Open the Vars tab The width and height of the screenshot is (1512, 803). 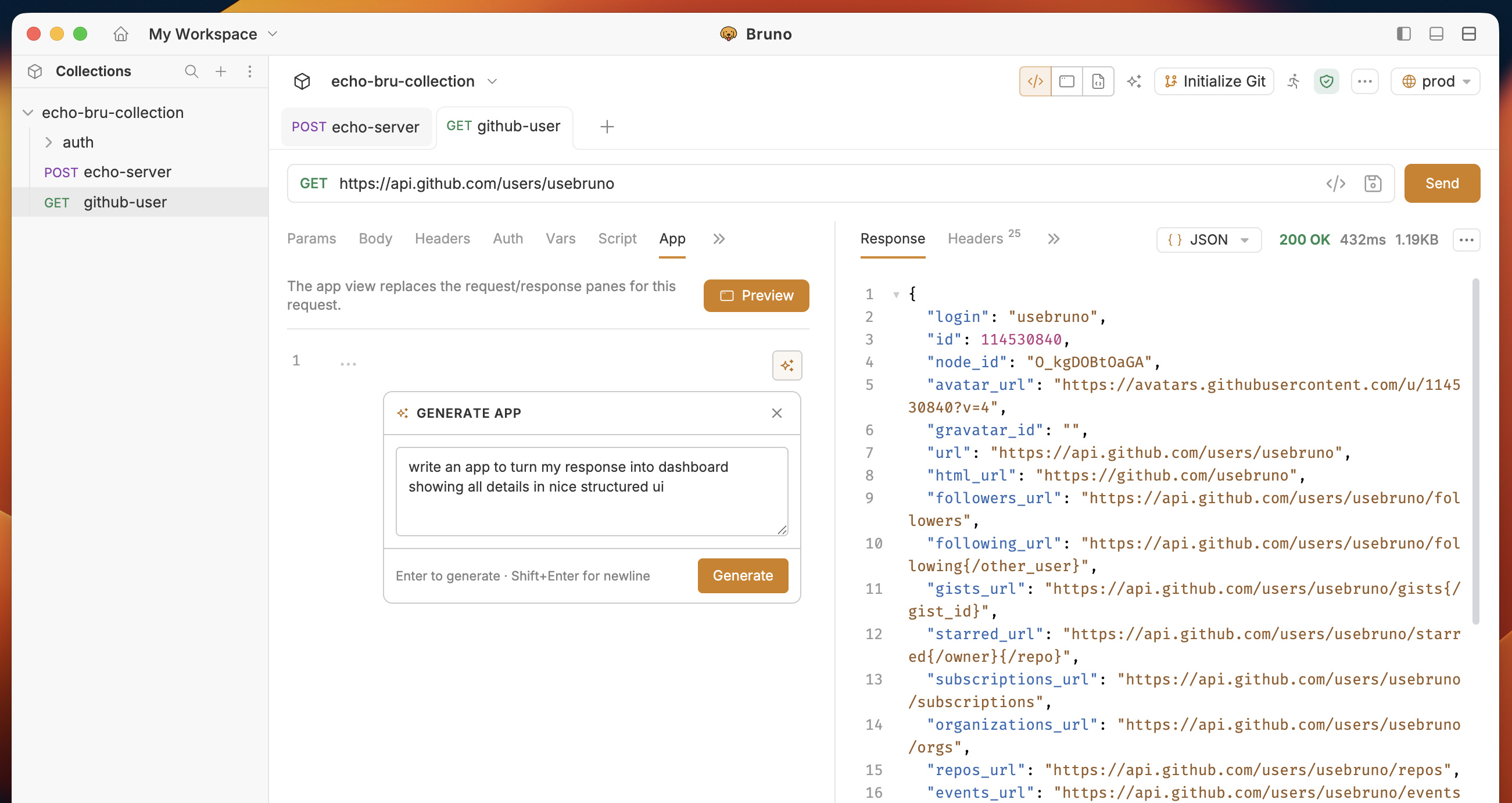tap(561, 239)
